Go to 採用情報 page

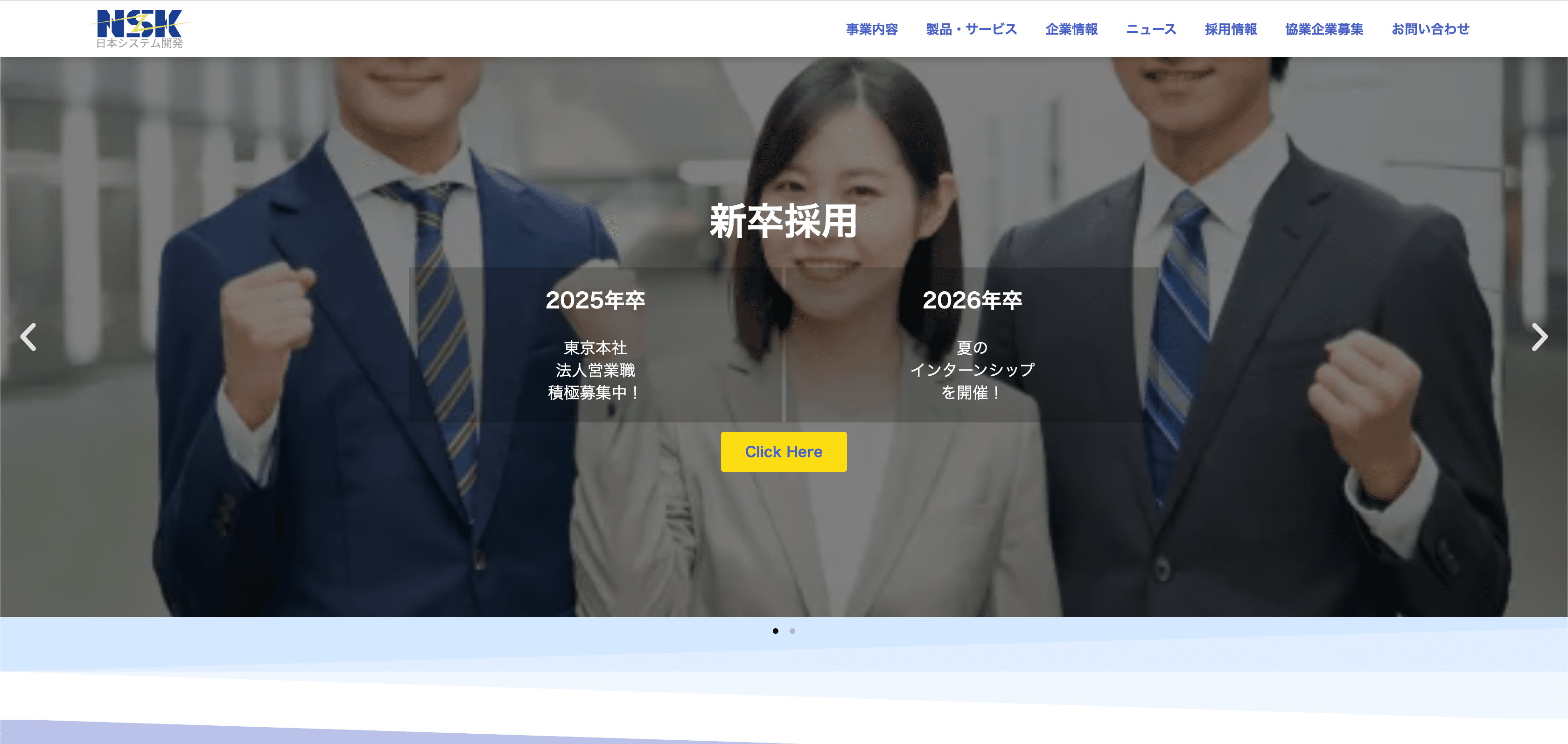pos(1231,29)
